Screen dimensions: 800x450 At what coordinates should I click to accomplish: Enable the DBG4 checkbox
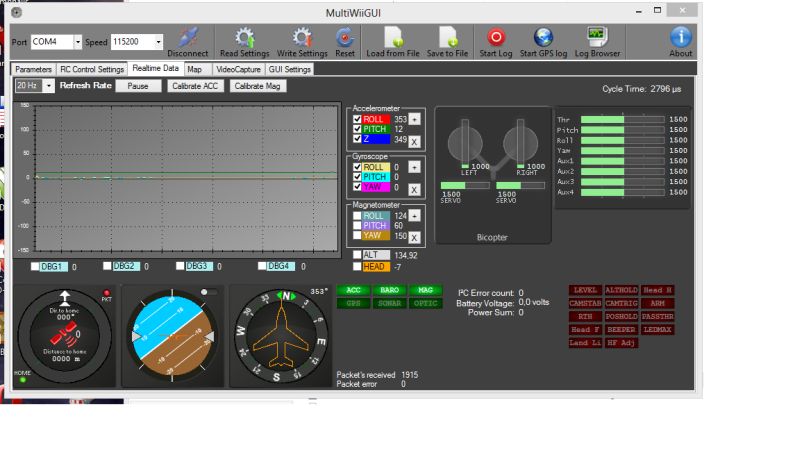[262, 266]
